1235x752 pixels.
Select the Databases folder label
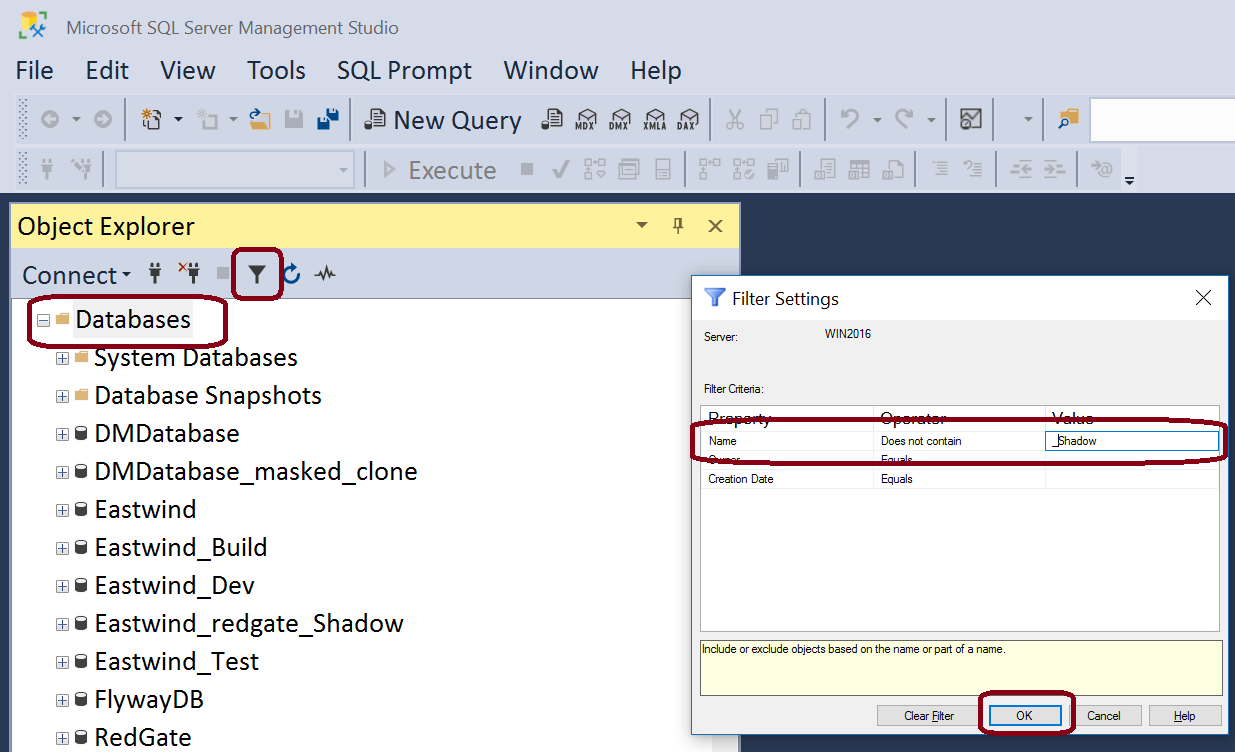[x=133, y=320]
